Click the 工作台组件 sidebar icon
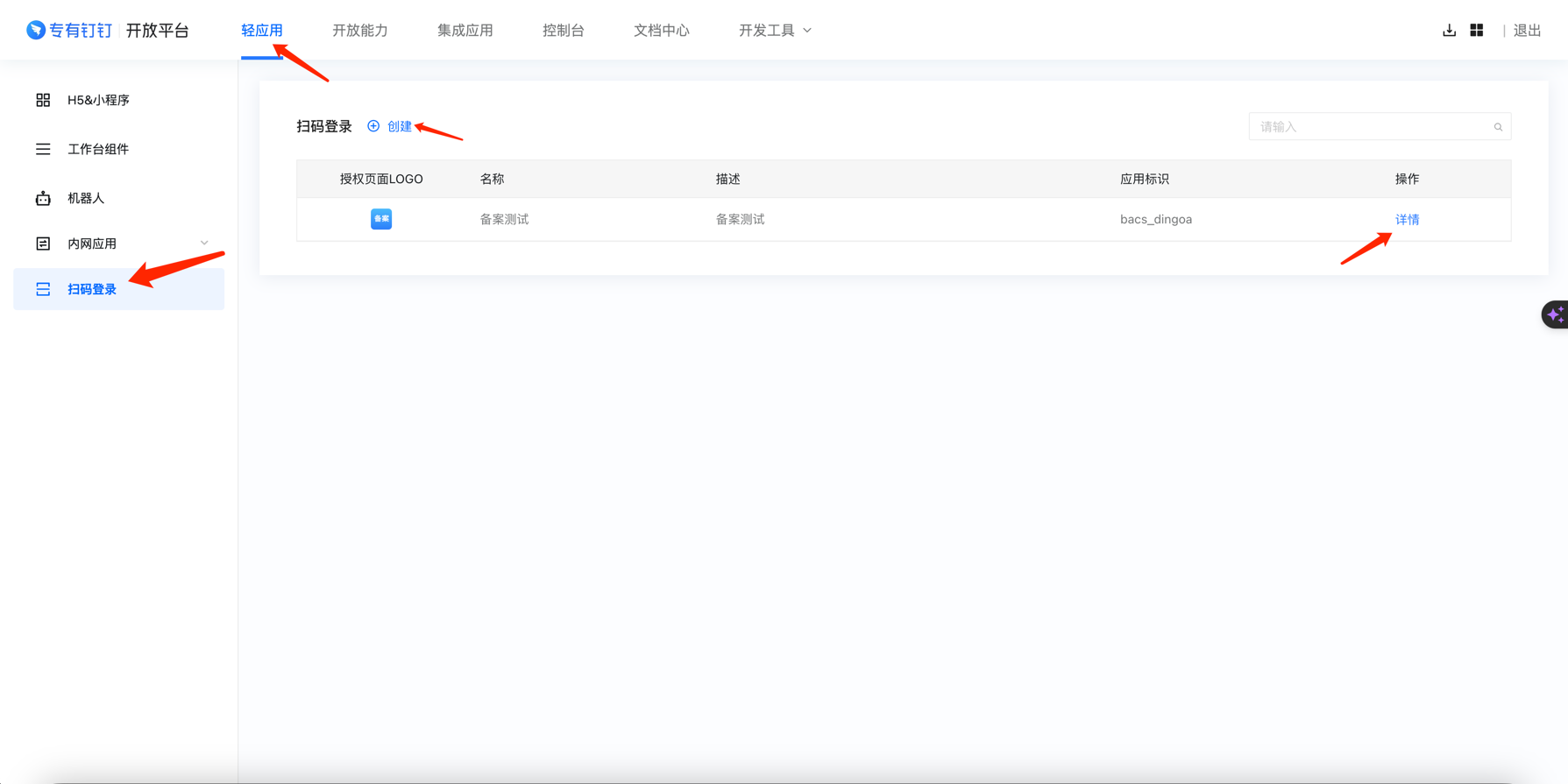1568x784 pixels. pyautogui.click(x=43, y=149)
